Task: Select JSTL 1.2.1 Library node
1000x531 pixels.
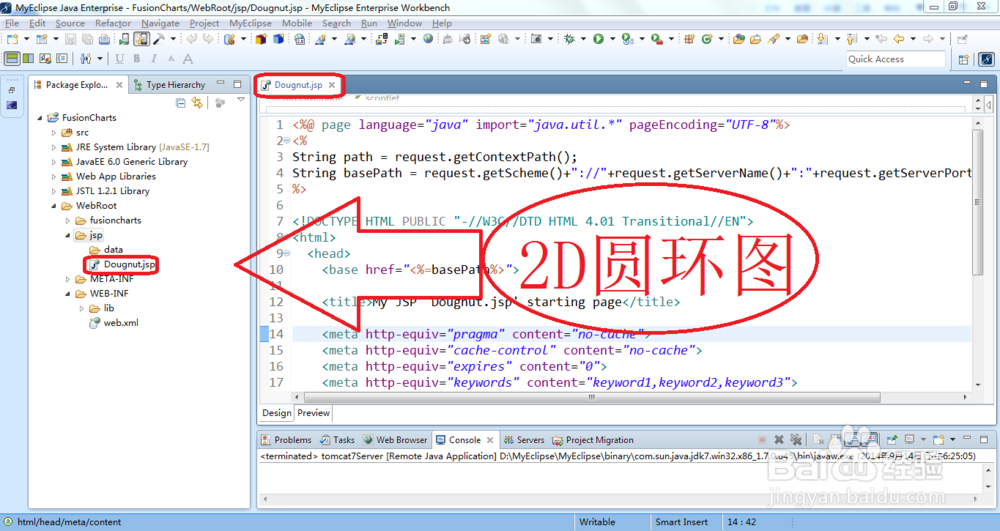Action: (106, 191)
